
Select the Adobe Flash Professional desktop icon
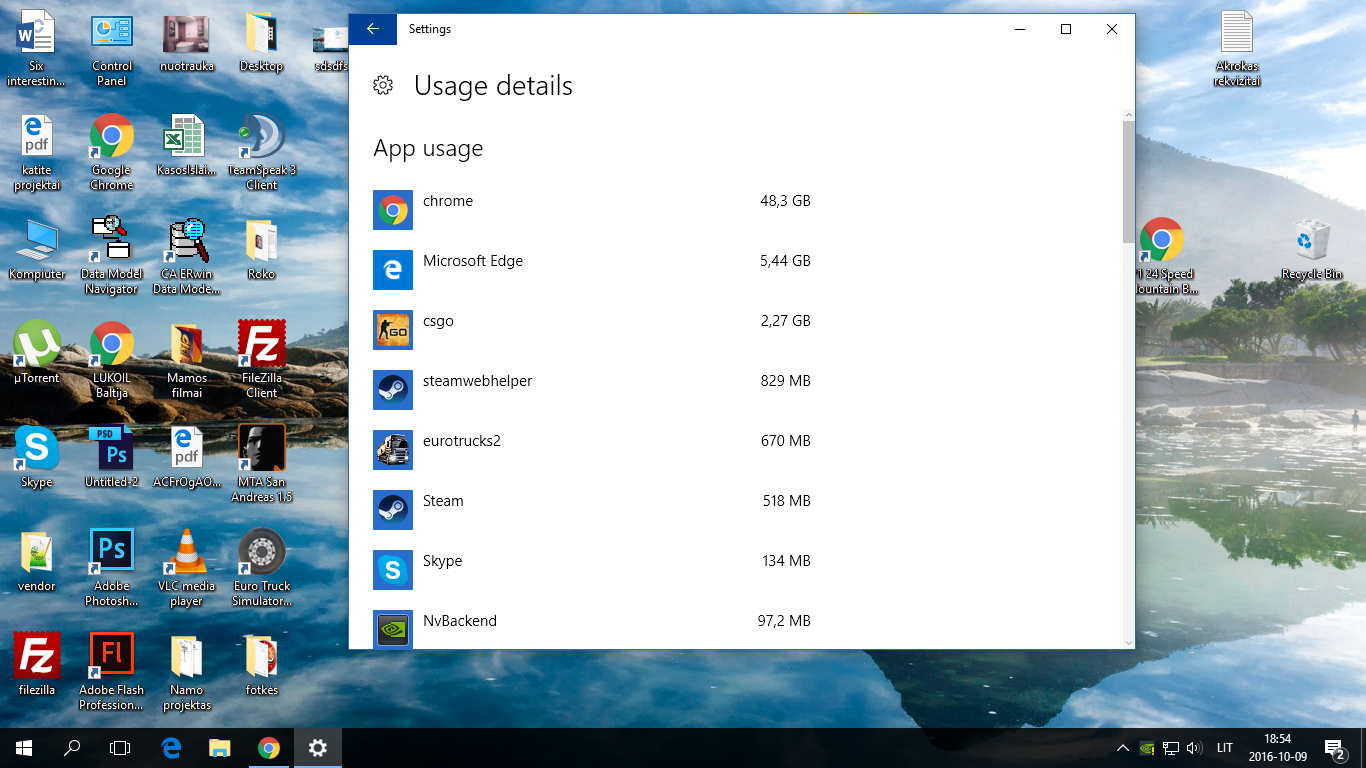click(112, 672)
